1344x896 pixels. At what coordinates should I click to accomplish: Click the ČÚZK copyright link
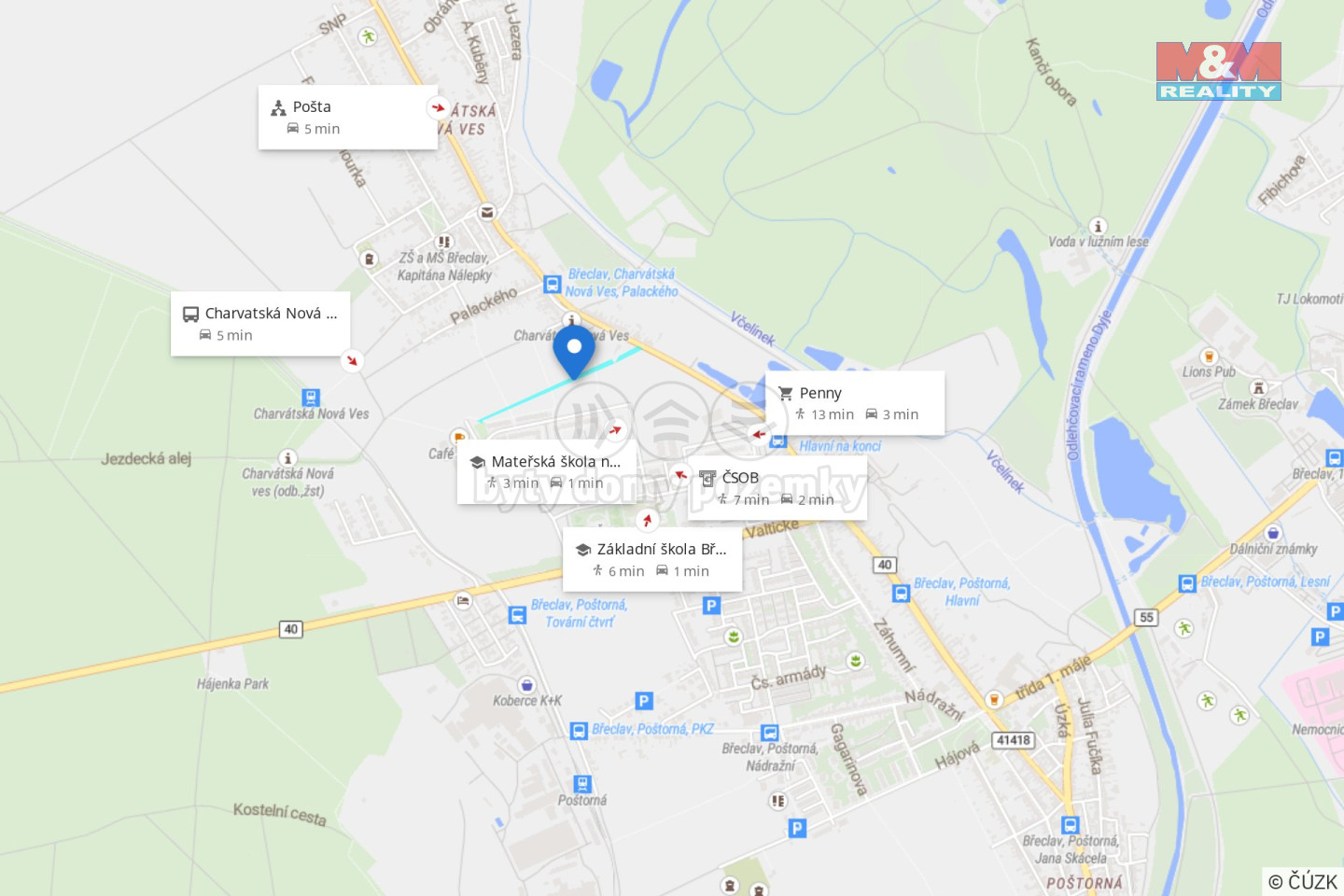pos(1303,881)
